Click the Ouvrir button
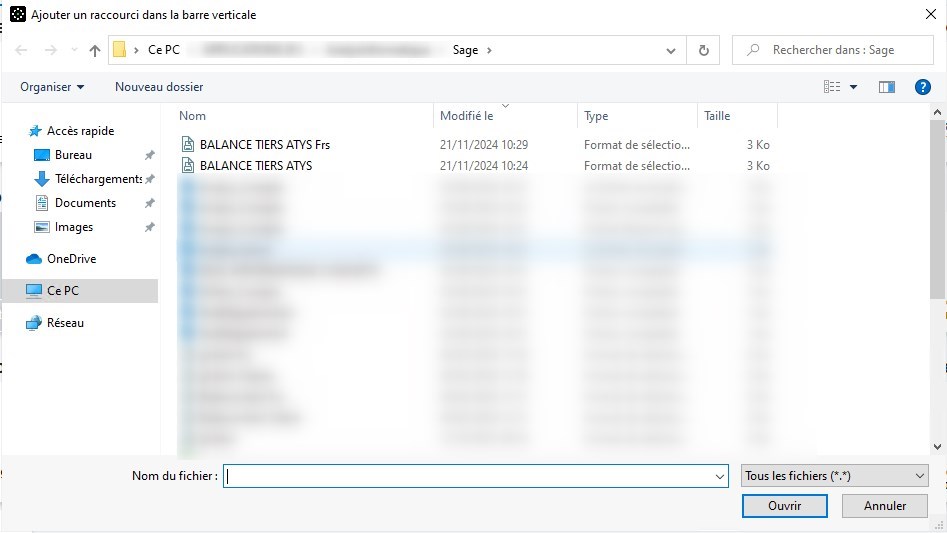This screenshot has width=947, height=533. [784, 506]
